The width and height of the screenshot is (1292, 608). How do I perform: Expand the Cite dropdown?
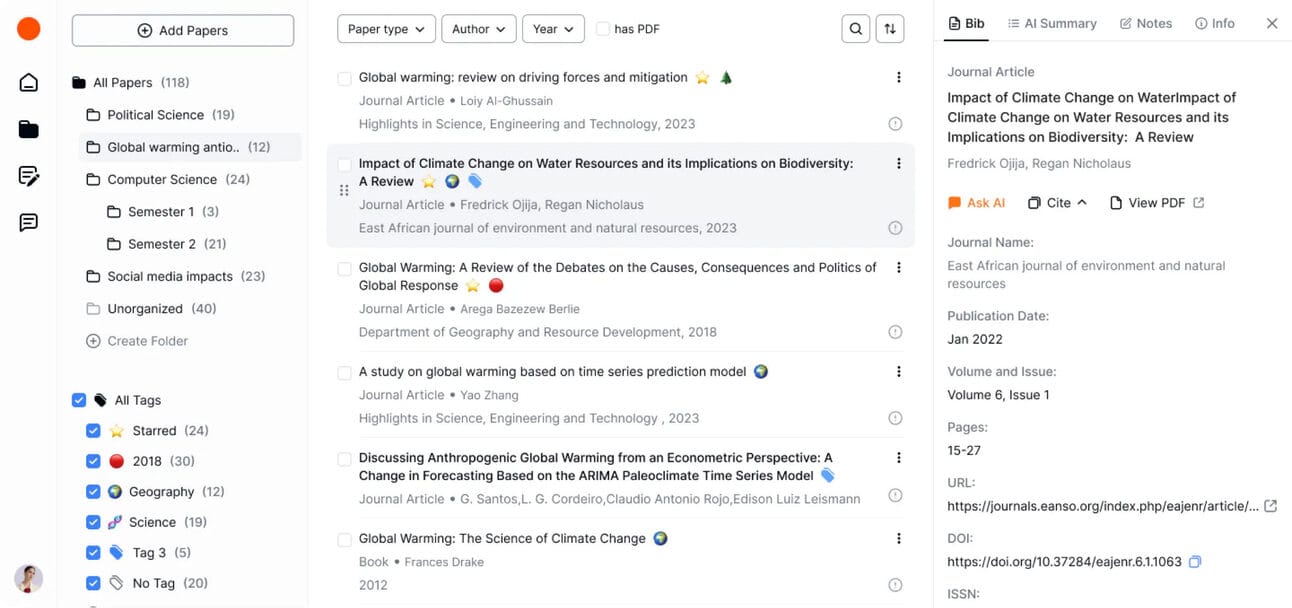click(1058, 203)
